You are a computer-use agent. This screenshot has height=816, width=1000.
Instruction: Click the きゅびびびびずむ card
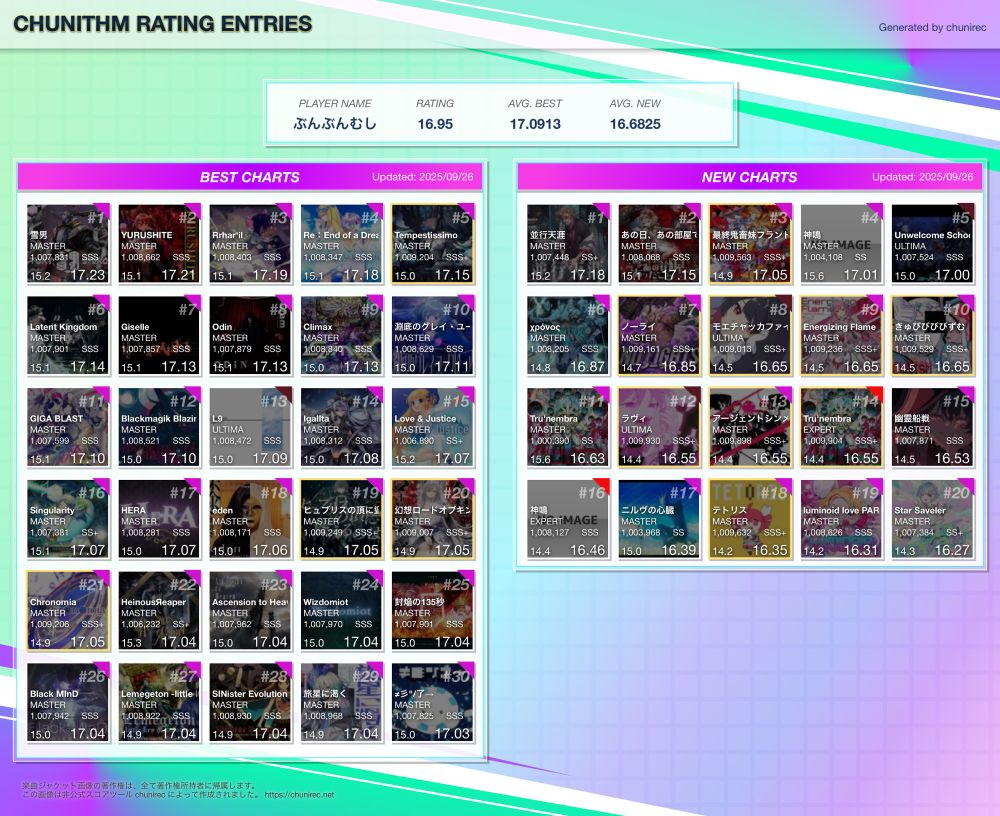[x=933, y=336]
